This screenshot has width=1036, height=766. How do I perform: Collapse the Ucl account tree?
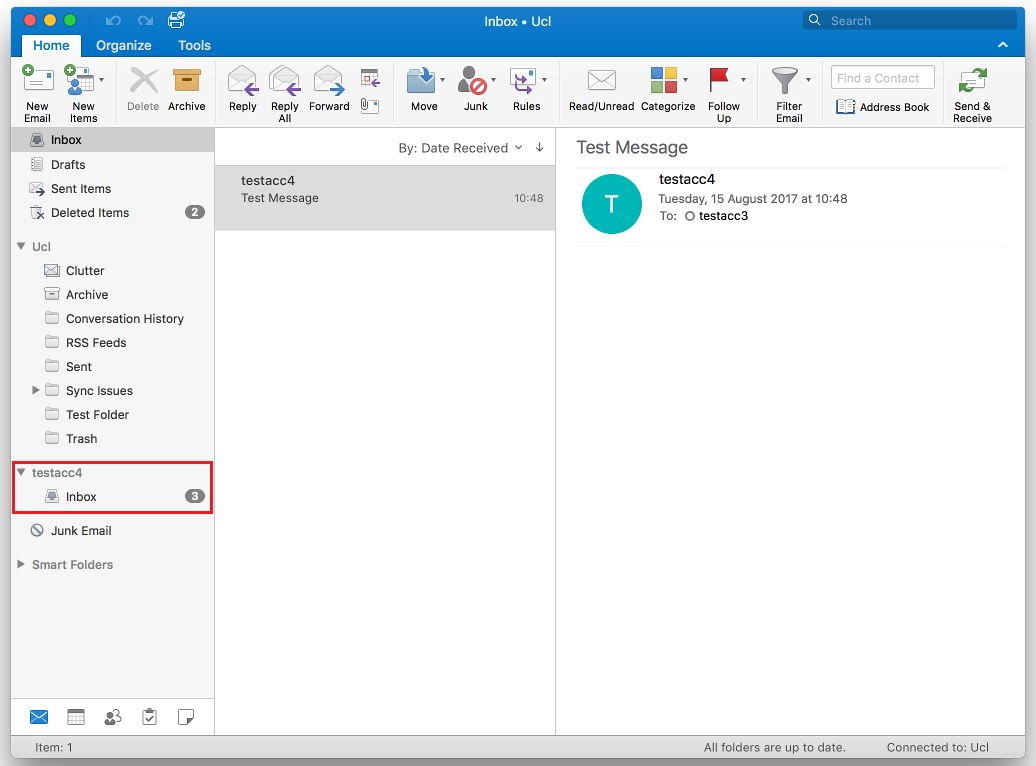tap(21, 246)
